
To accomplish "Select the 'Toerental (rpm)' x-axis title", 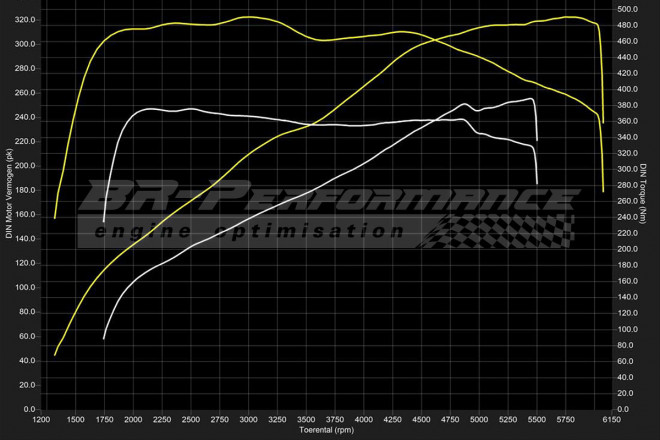I will point(327,430).
